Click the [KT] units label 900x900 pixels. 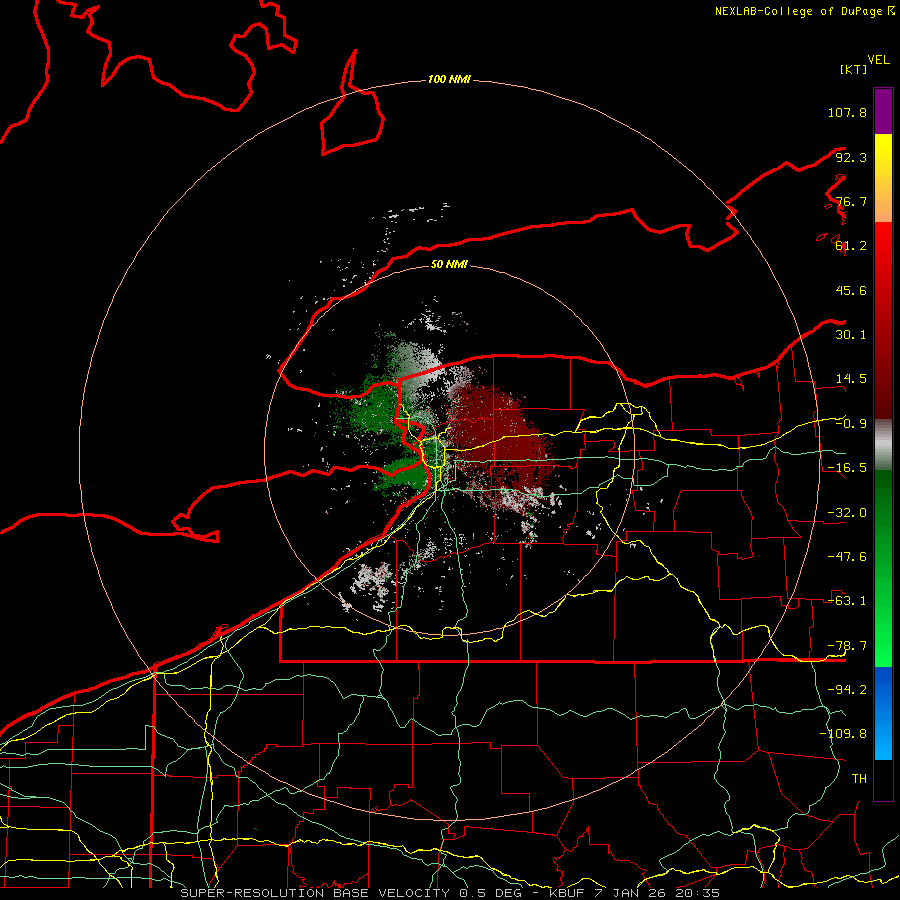853,69
